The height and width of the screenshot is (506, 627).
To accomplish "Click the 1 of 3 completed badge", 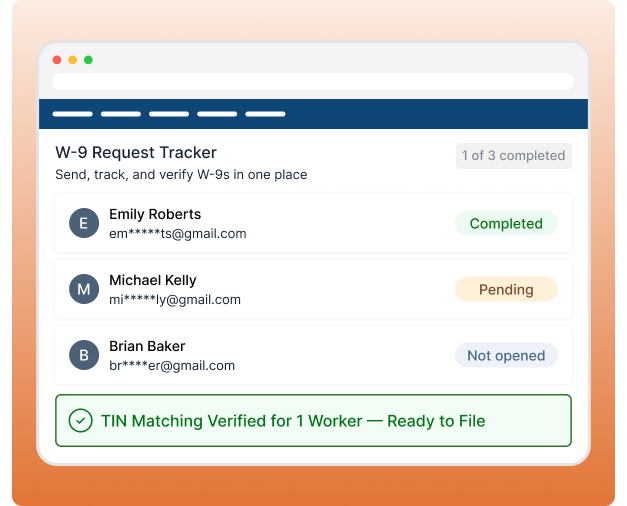I will click(x=513, y=156).
